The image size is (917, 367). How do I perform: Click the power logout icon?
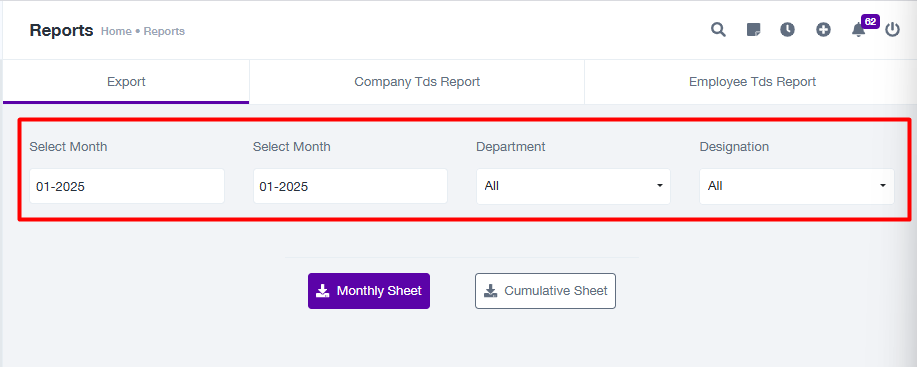(892, 30)
